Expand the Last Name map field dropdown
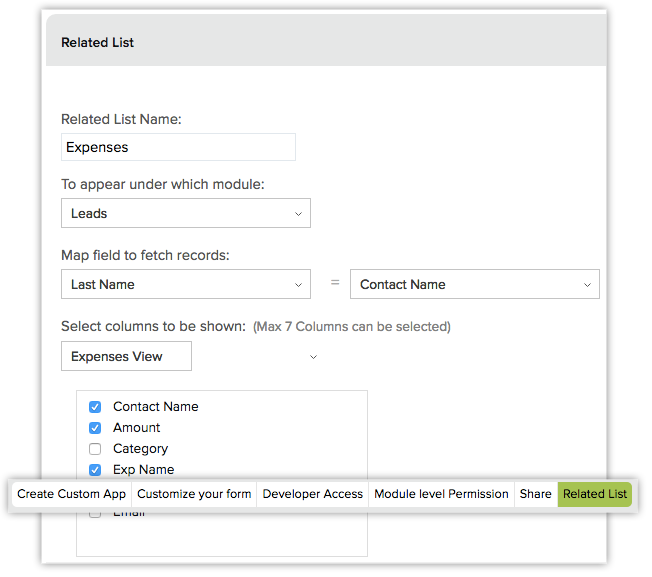 coord(185,284)
